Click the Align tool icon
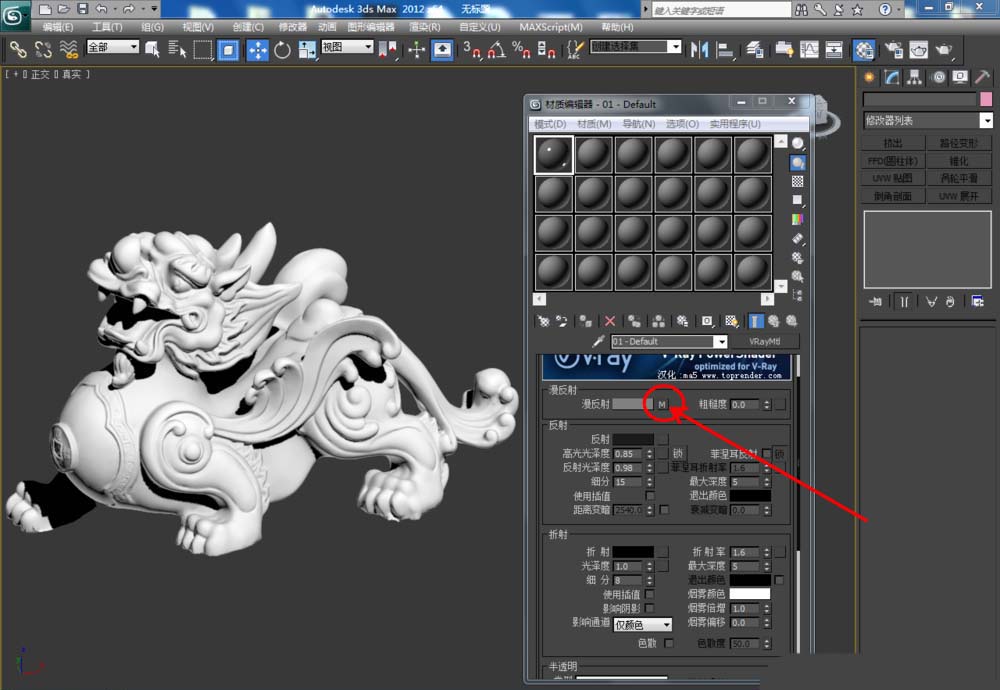This screenshot has height=690, width=1000. 725,50
